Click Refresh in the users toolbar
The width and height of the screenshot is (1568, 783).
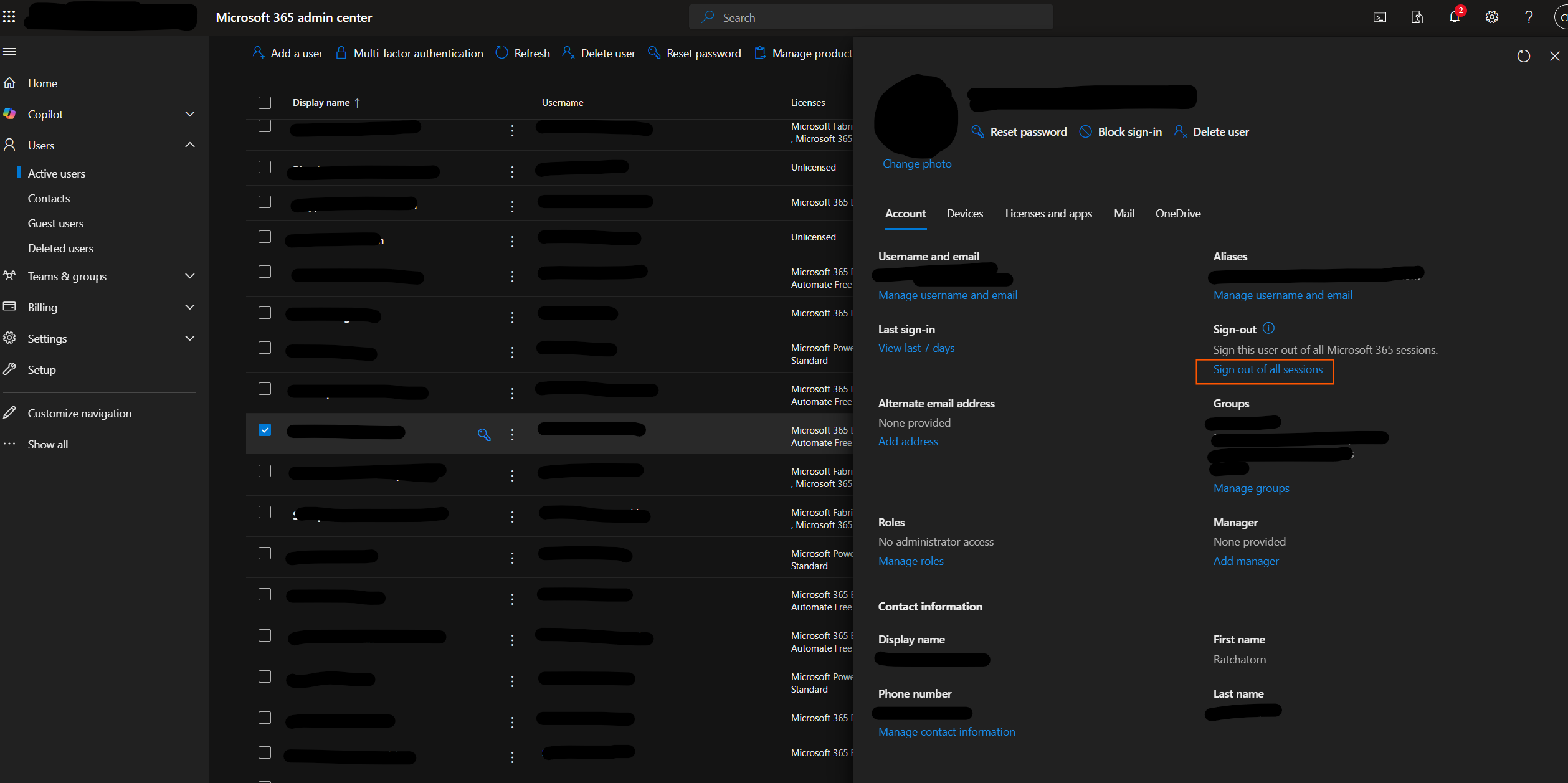tap(523, 53)
